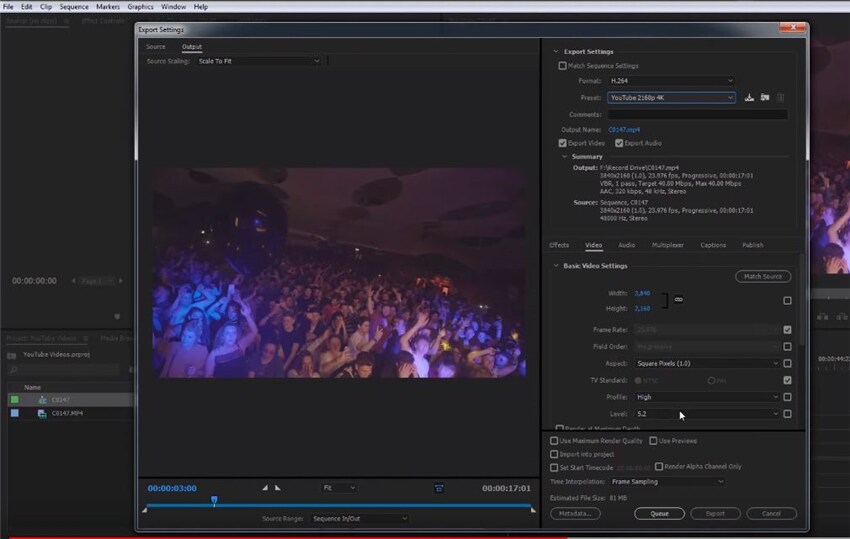Toggle the Frame Rate match source checkbox
This screenshot has height=539, width=850.
[787, 330]
